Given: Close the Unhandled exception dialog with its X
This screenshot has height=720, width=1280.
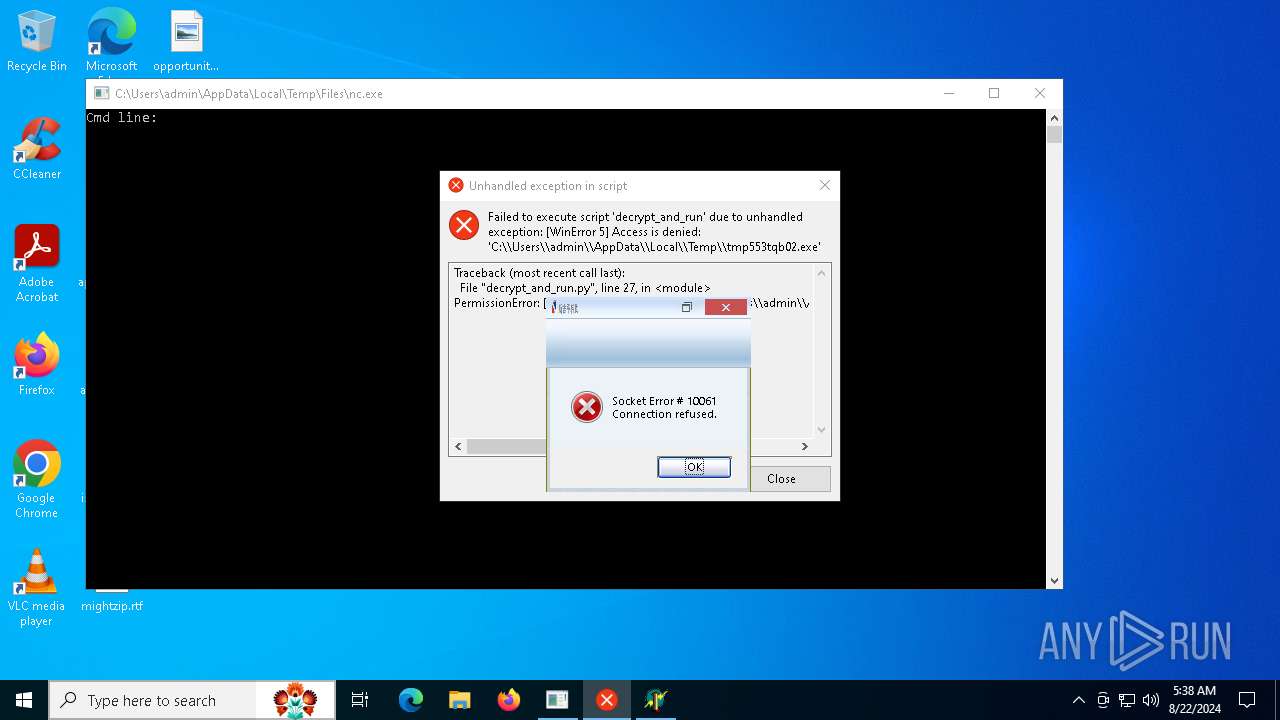Looking at the screenshot, I should tap(824, 185).
